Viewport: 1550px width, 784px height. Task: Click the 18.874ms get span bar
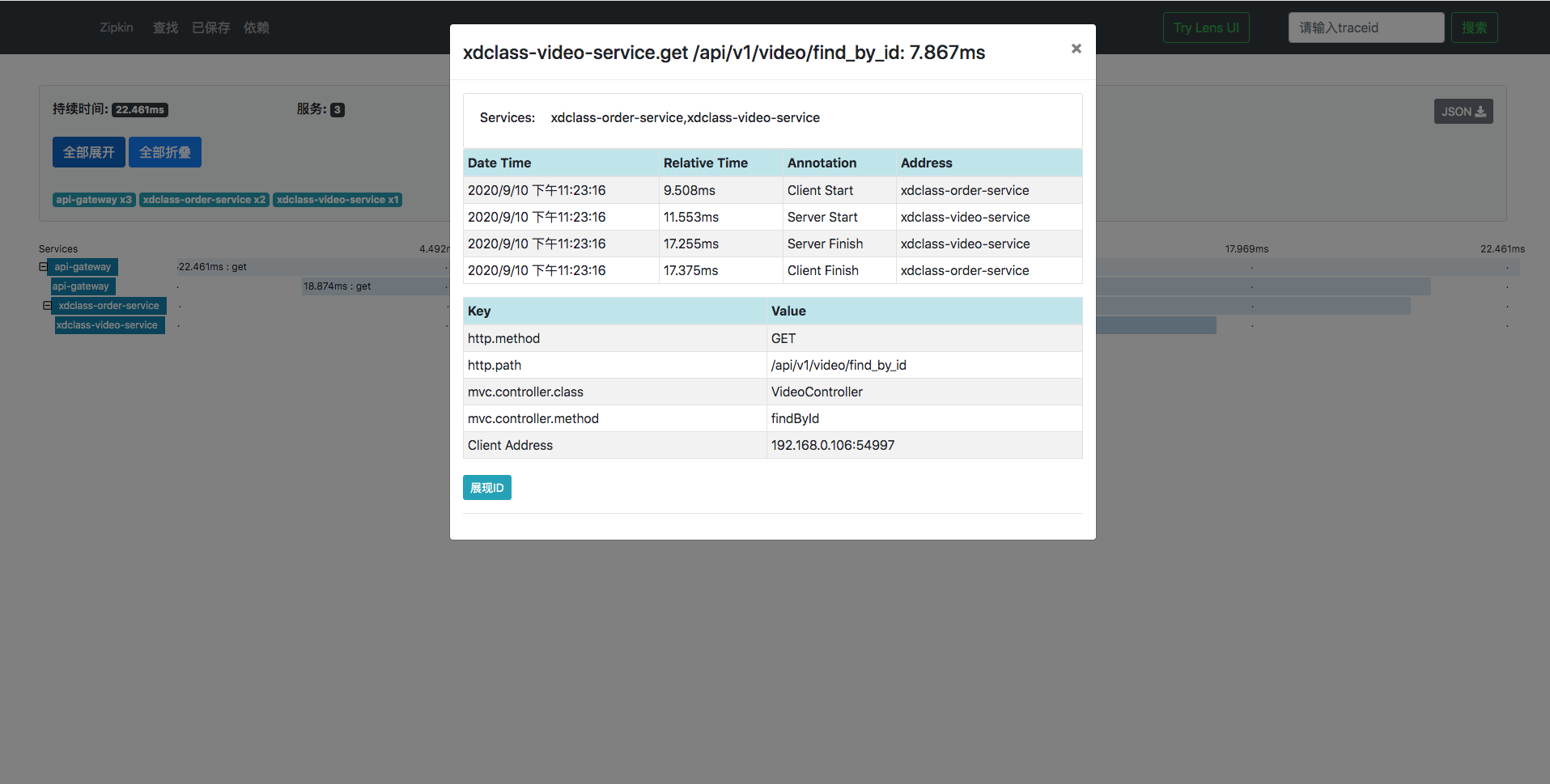coord(372,286)
